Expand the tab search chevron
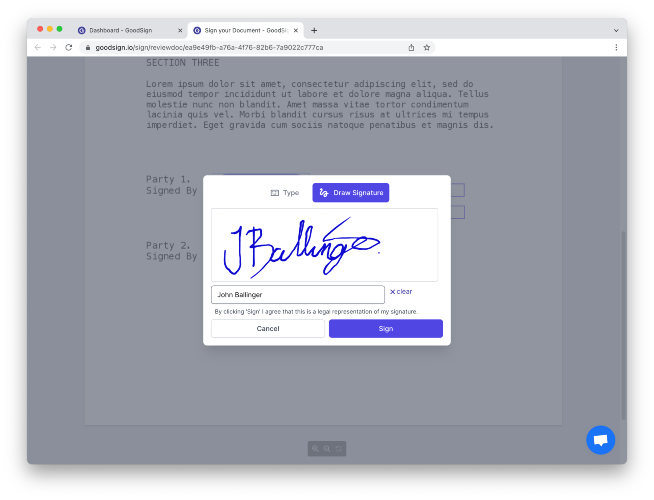This screenshot has width=654, height=500. (616, 30)
